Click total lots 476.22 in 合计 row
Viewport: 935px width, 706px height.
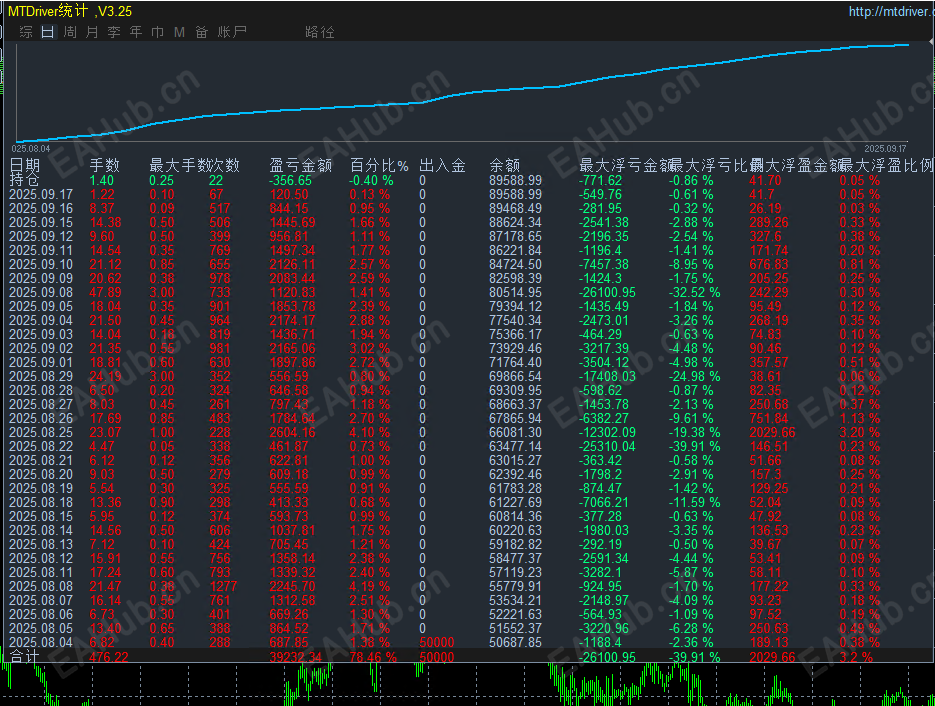tap(109, 657)
